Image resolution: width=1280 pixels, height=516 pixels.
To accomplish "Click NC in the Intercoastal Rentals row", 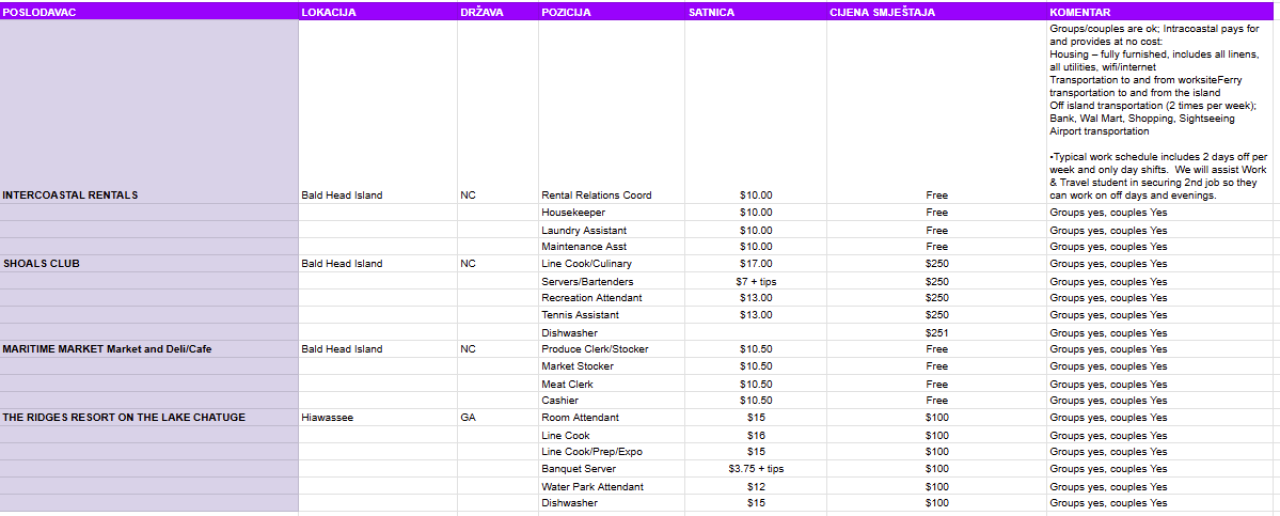I will coord(498,113).
